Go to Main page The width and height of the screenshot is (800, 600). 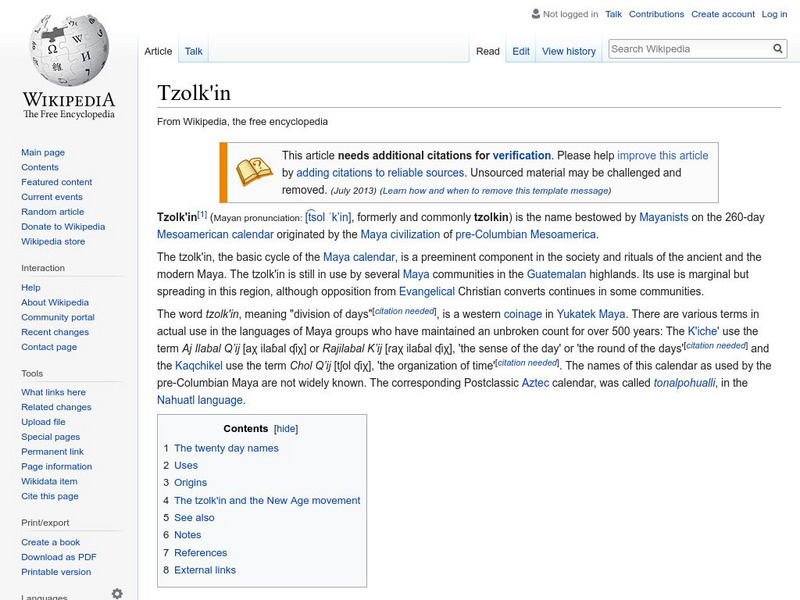coord(43,152)
